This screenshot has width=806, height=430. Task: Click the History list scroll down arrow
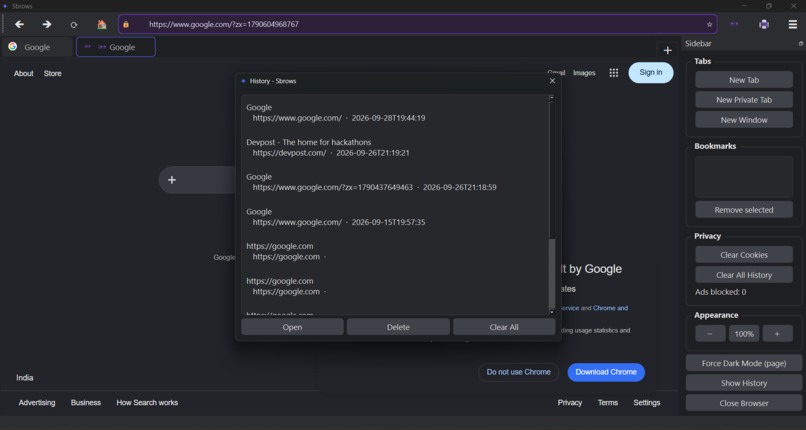pyautogui.click(x=552, y=312)
